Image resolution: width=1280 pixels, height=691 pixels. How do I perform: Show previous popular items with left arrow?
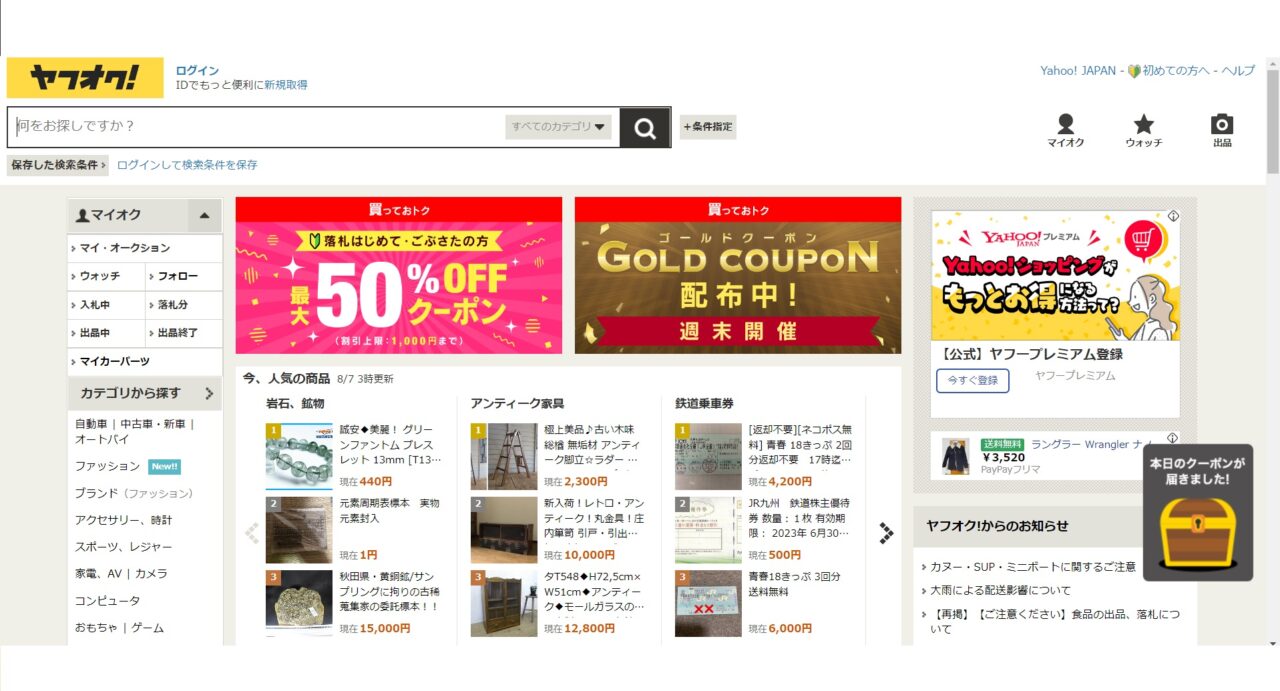coord(252,533)
